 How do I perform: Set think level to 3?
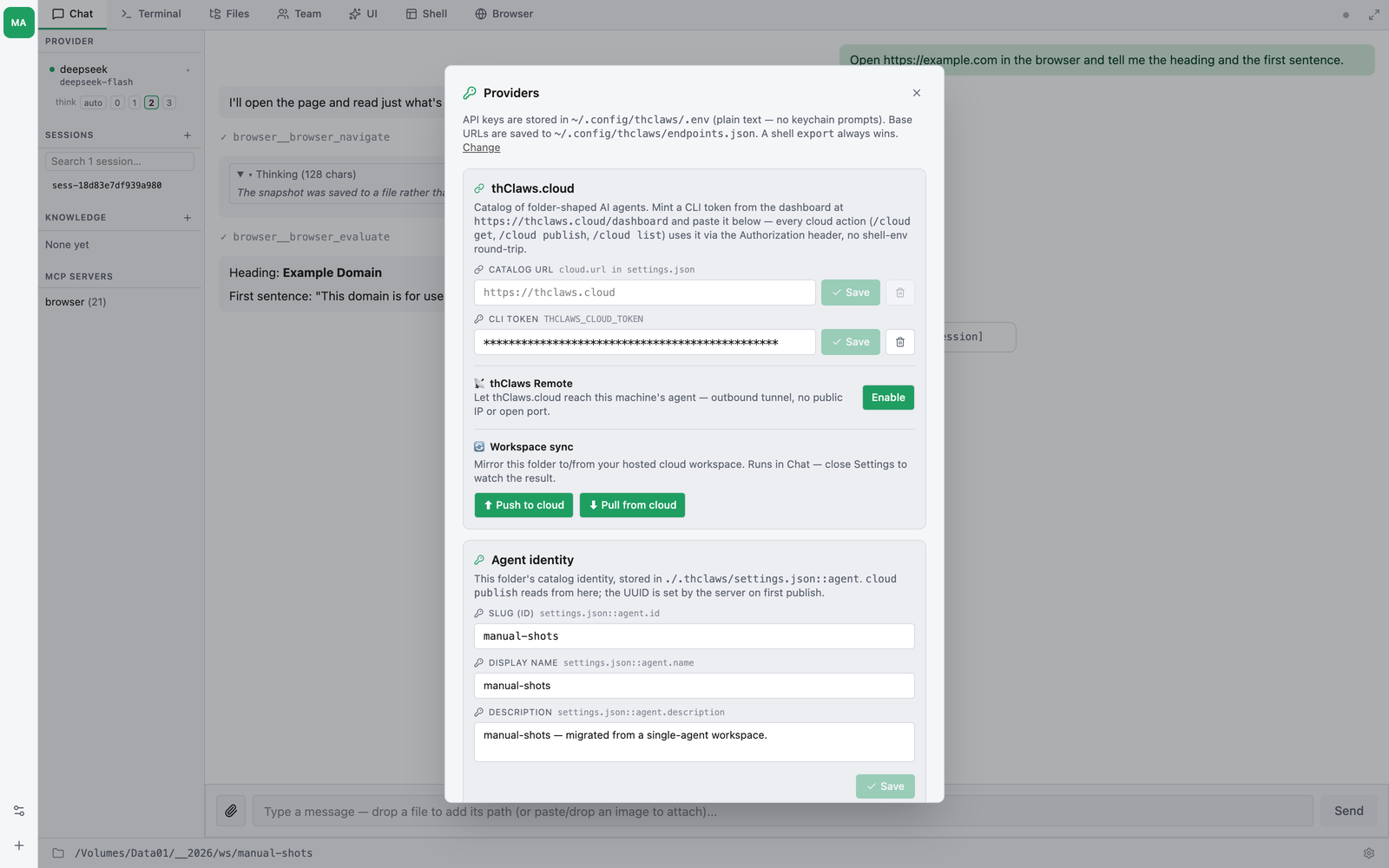tap(169, 102)
